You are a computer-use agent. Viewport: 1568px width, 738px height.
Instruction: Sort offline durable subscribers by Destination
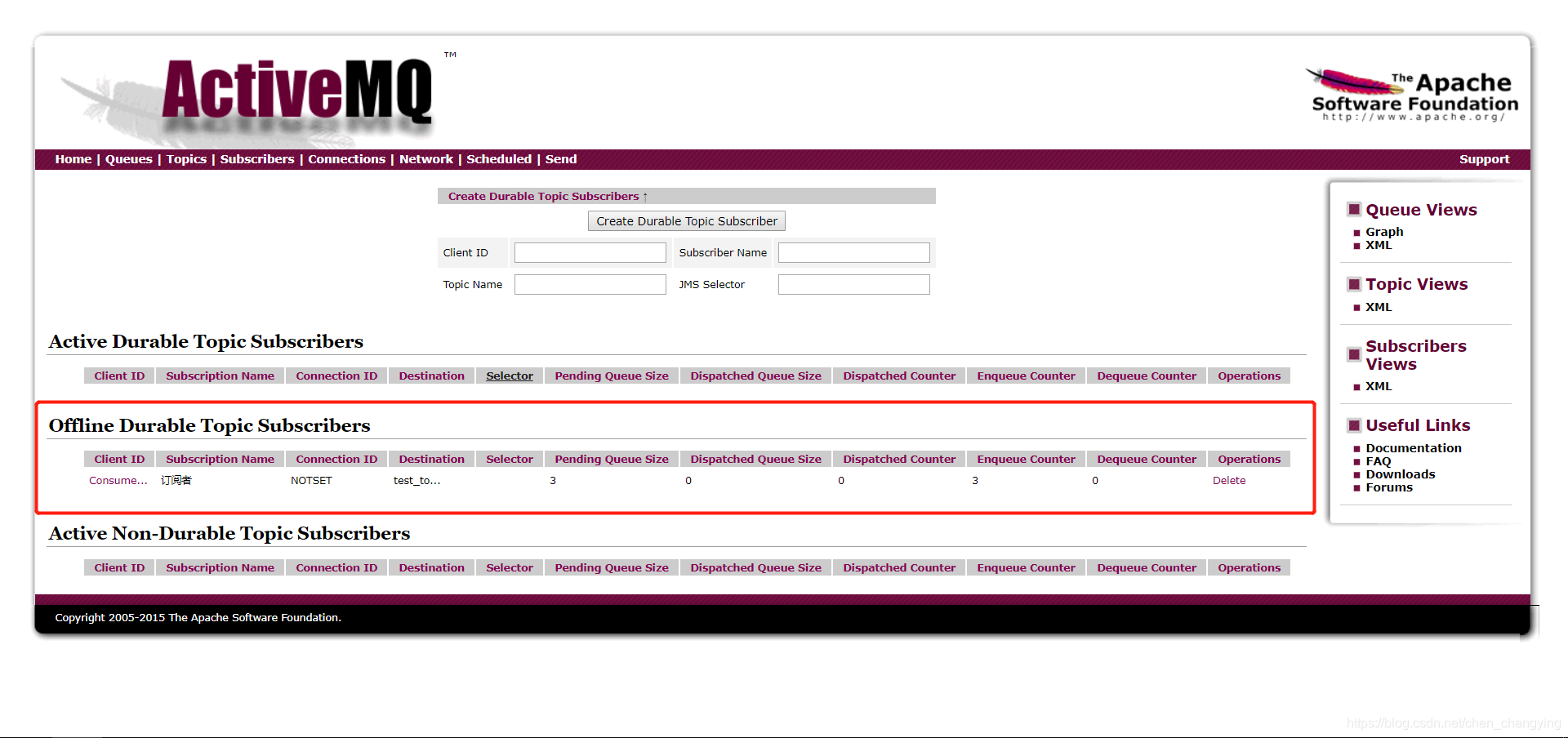click(x=431, y=459)
